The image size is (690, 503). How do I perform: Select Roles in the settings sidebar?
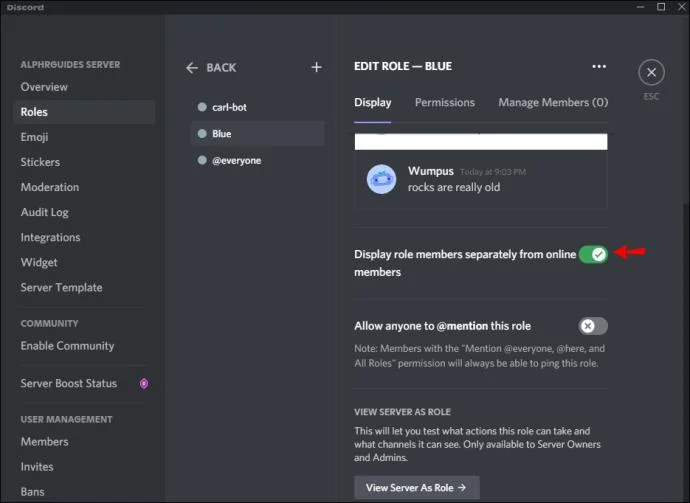point(84,112)
